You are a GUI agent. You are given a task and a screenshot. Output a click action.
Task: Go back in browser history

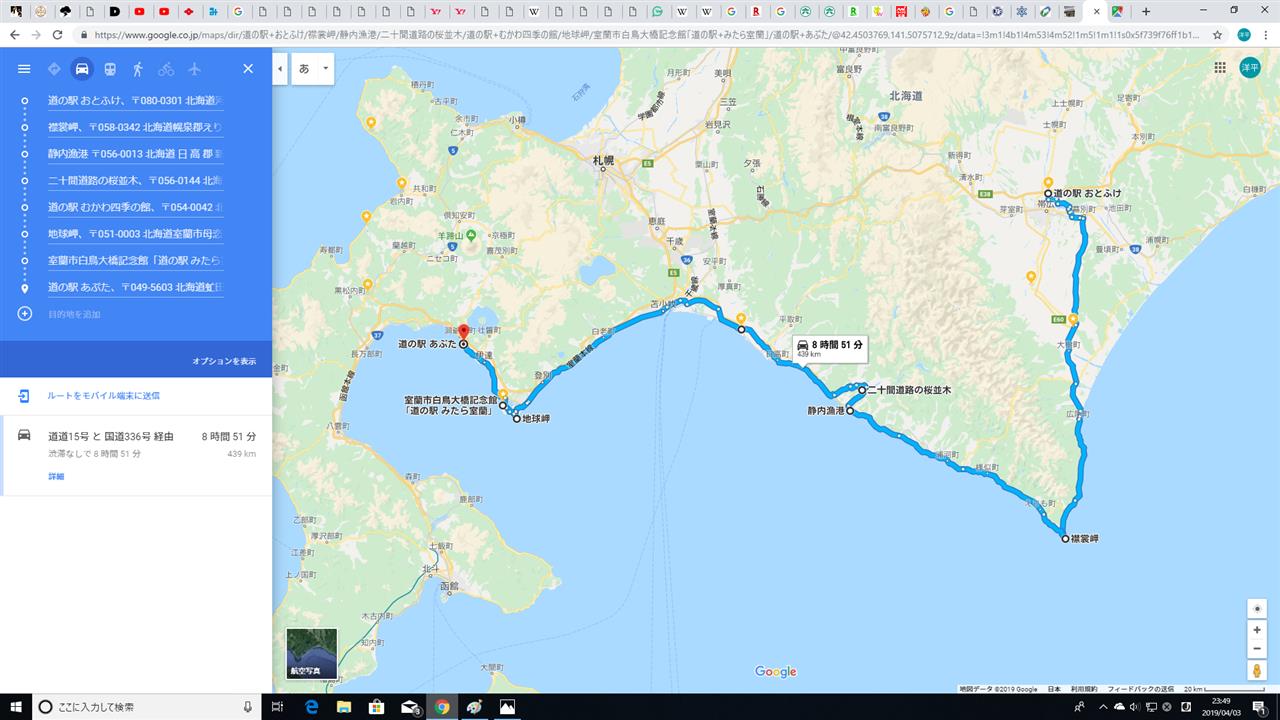point(14,34)
